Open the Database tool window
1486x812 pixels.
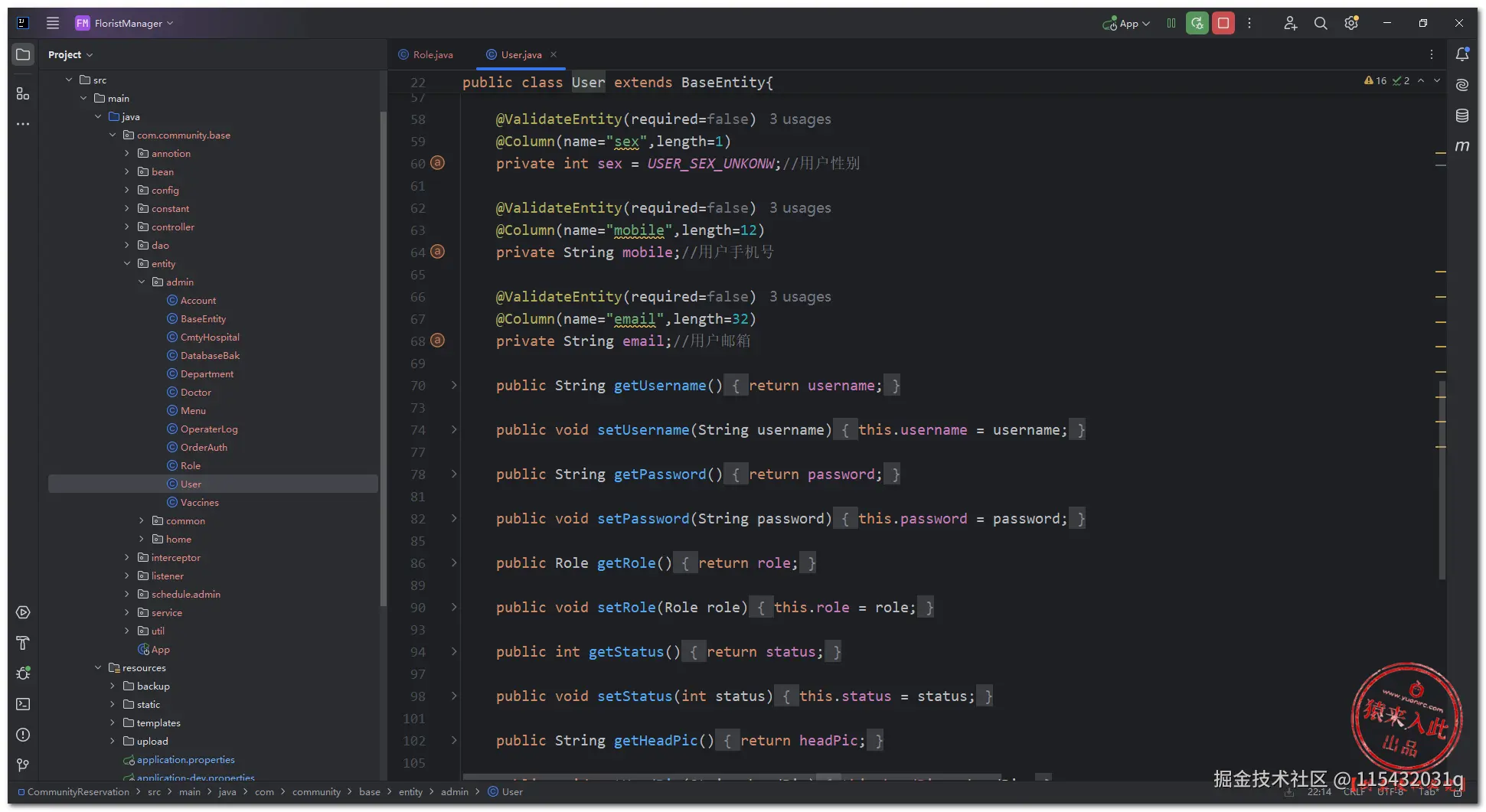pyautogui.click(x=1462, y=116)
